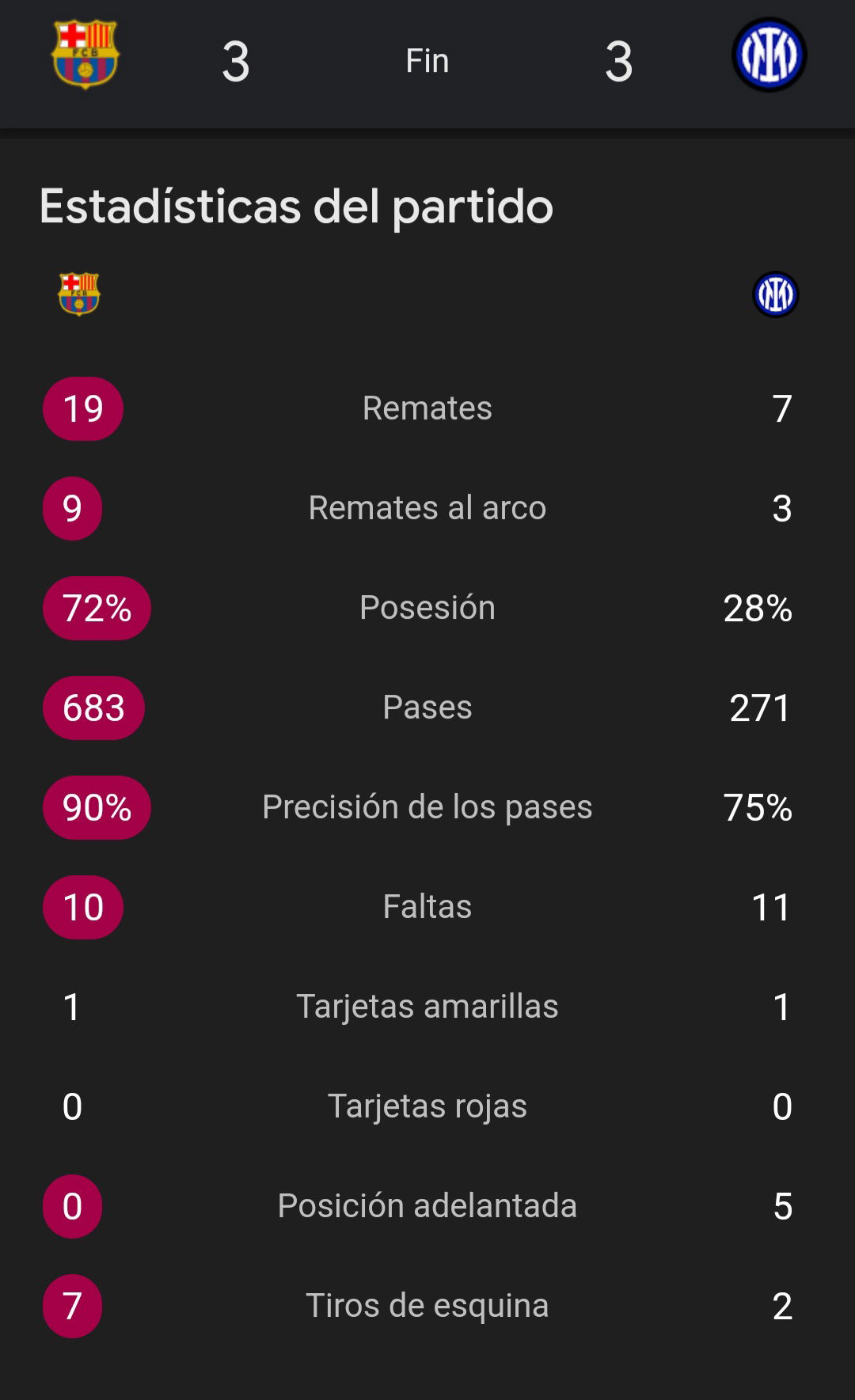The width and height of the screenshot is (855, 1400).
Task: Tap the 90% pass accuracy badge
Action: click(x=97, y=807)
